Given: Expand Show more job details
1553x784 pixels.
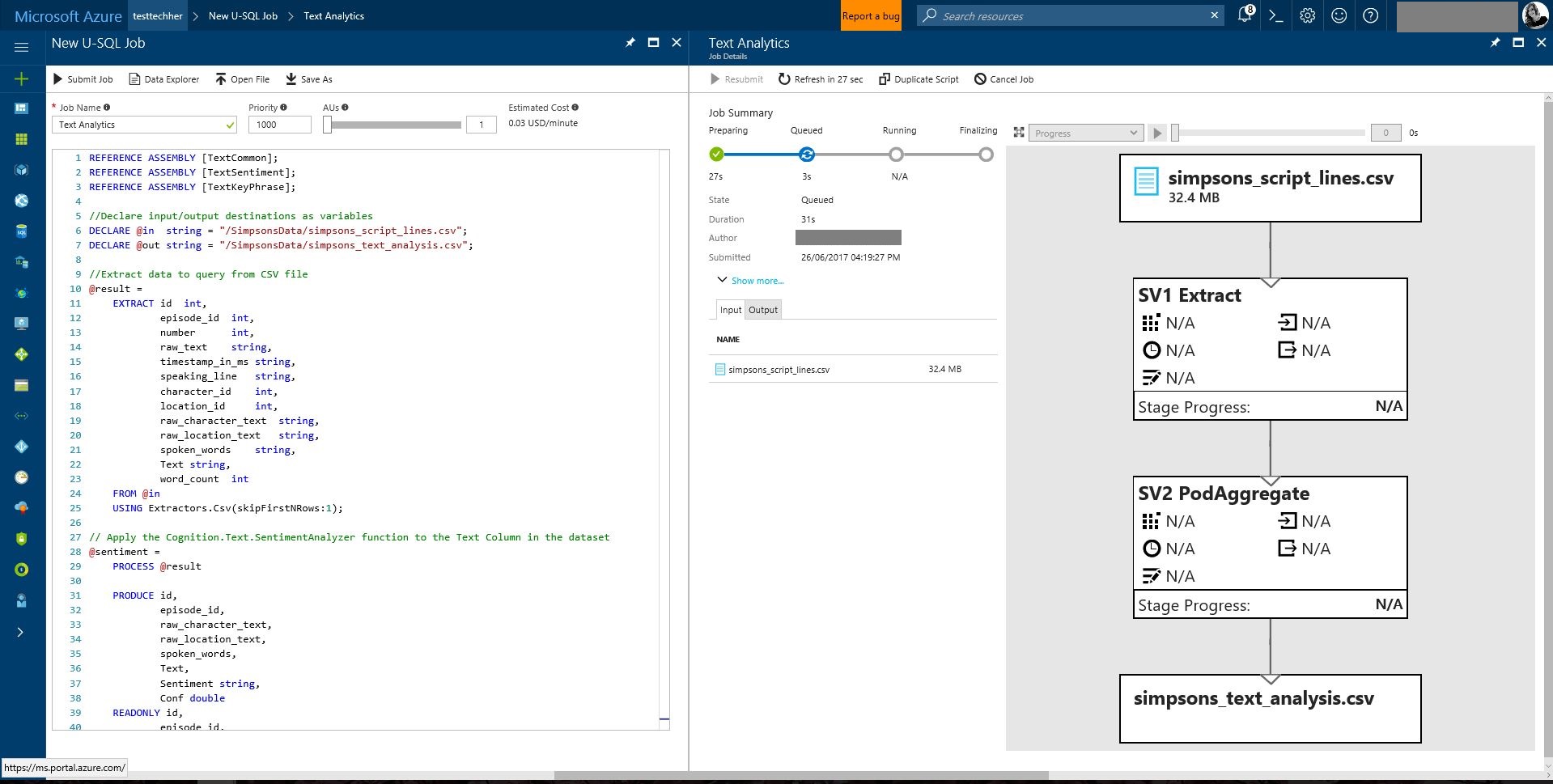Looking at the screenshot, I should (x=750, y=281).
